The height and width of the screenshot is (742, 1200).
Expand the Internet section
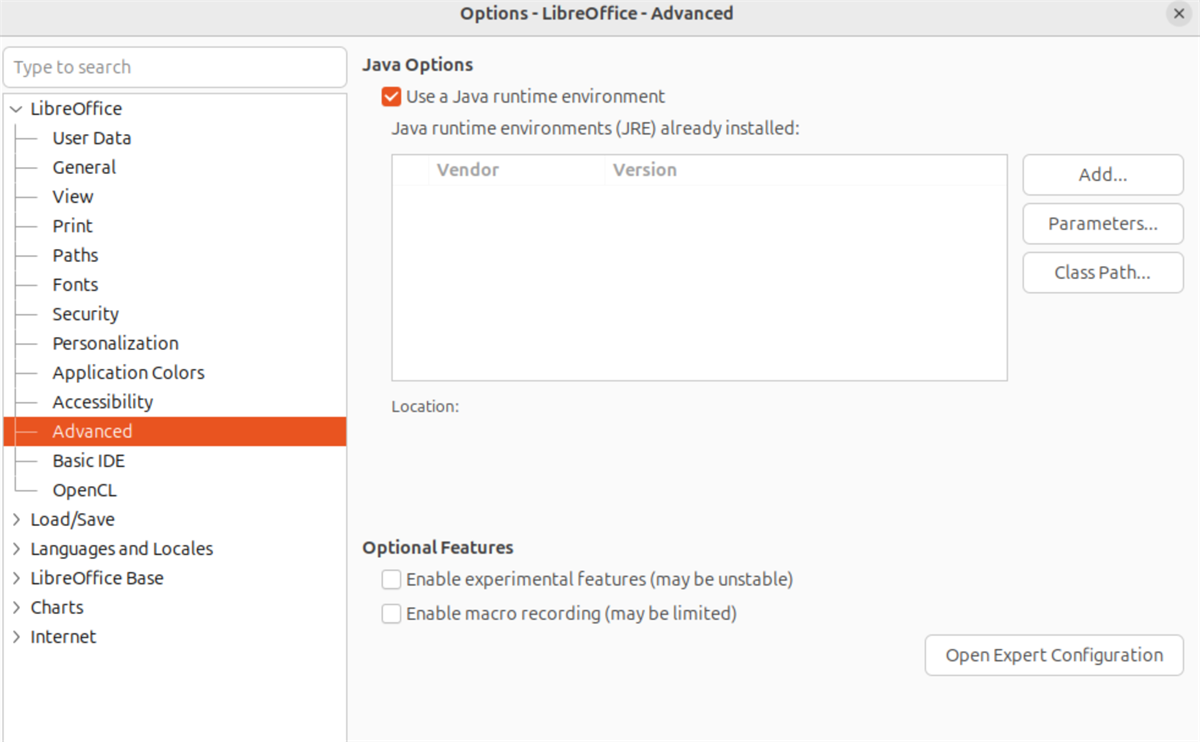[16, 637]
